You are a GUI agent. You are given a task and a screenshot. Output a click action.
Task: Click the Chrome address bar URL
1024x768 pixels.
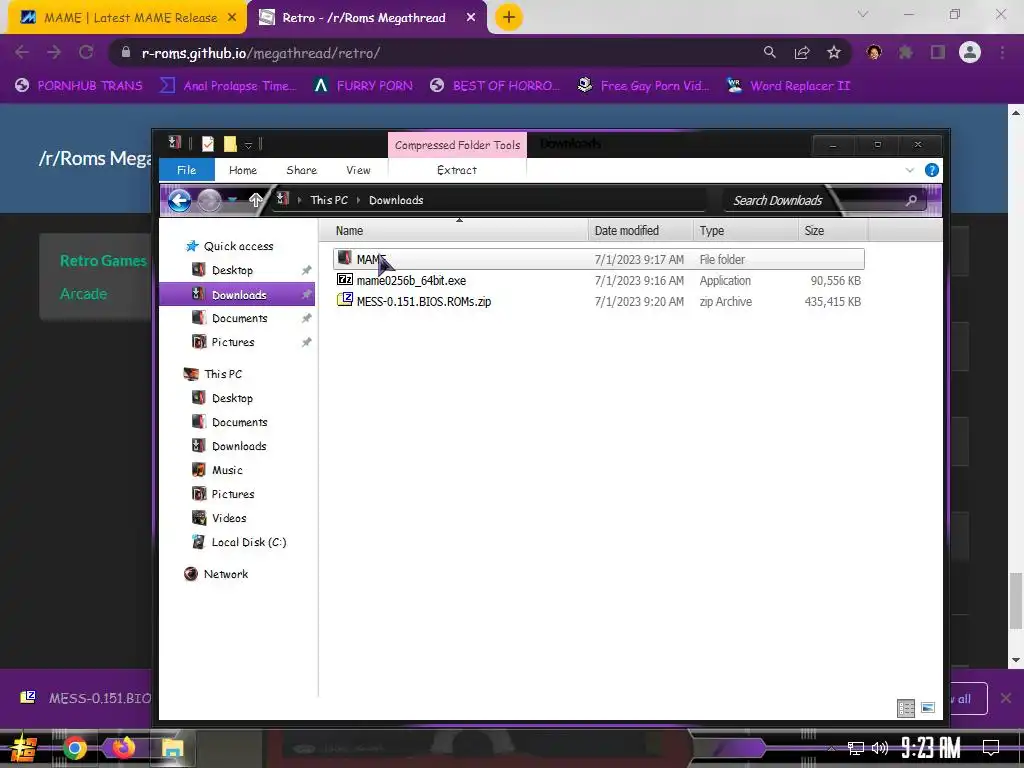pos(261,53)
